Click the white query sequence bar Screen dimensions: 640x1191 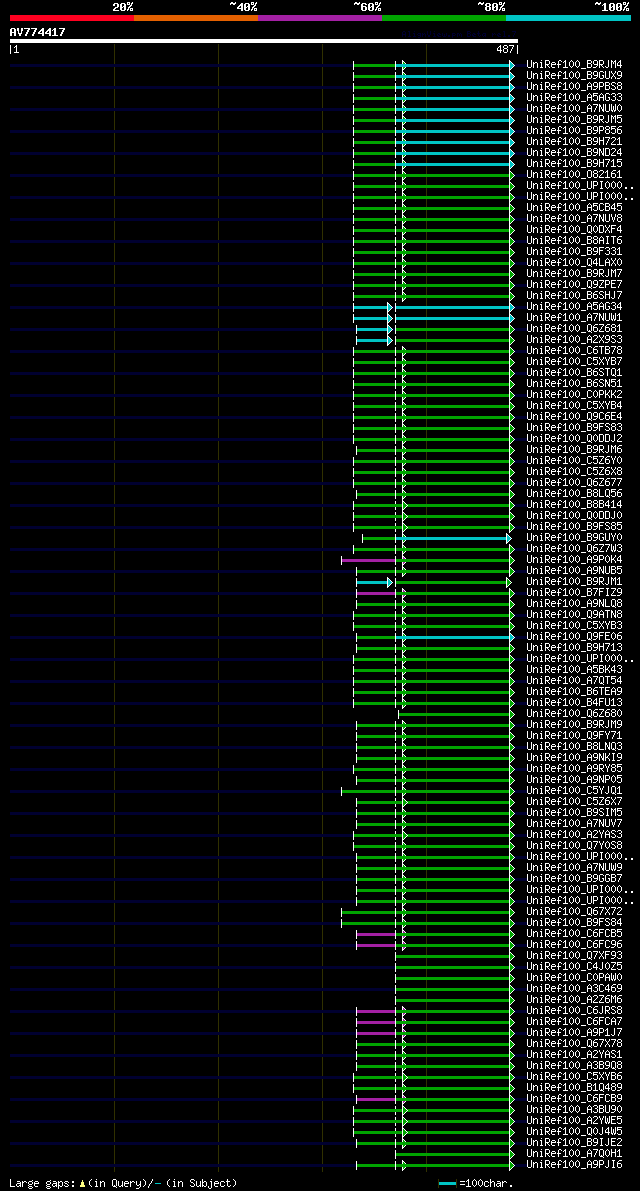click(x=263, y=41)
